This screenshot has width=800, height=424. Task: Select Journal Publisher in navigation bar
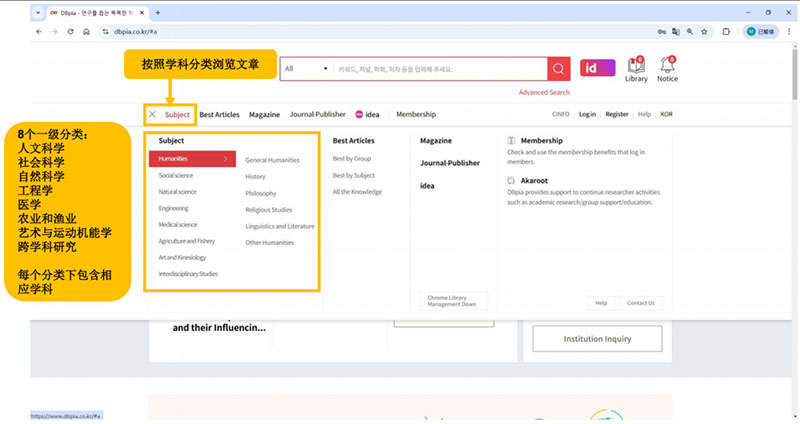317,114
